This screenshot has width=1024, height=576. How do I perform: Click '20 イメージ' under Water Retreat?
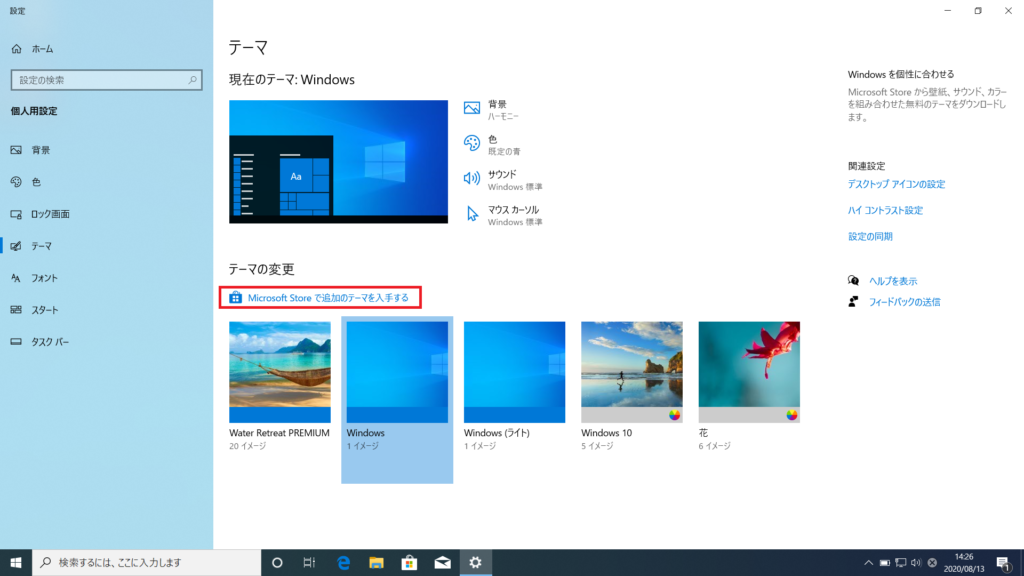click(248, 446)
